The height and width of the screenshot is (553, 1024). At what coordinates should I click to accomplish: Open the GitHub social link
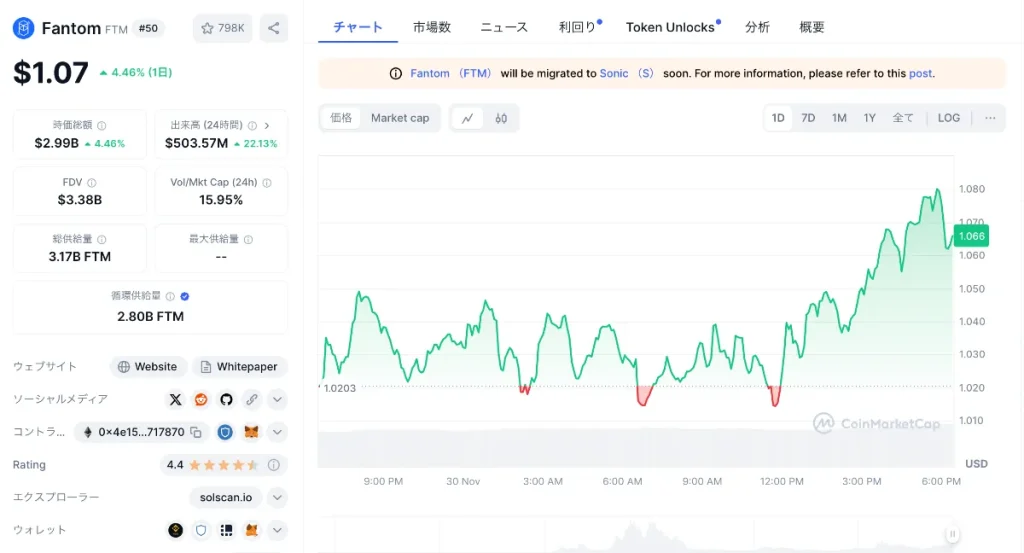pos(226,400)
